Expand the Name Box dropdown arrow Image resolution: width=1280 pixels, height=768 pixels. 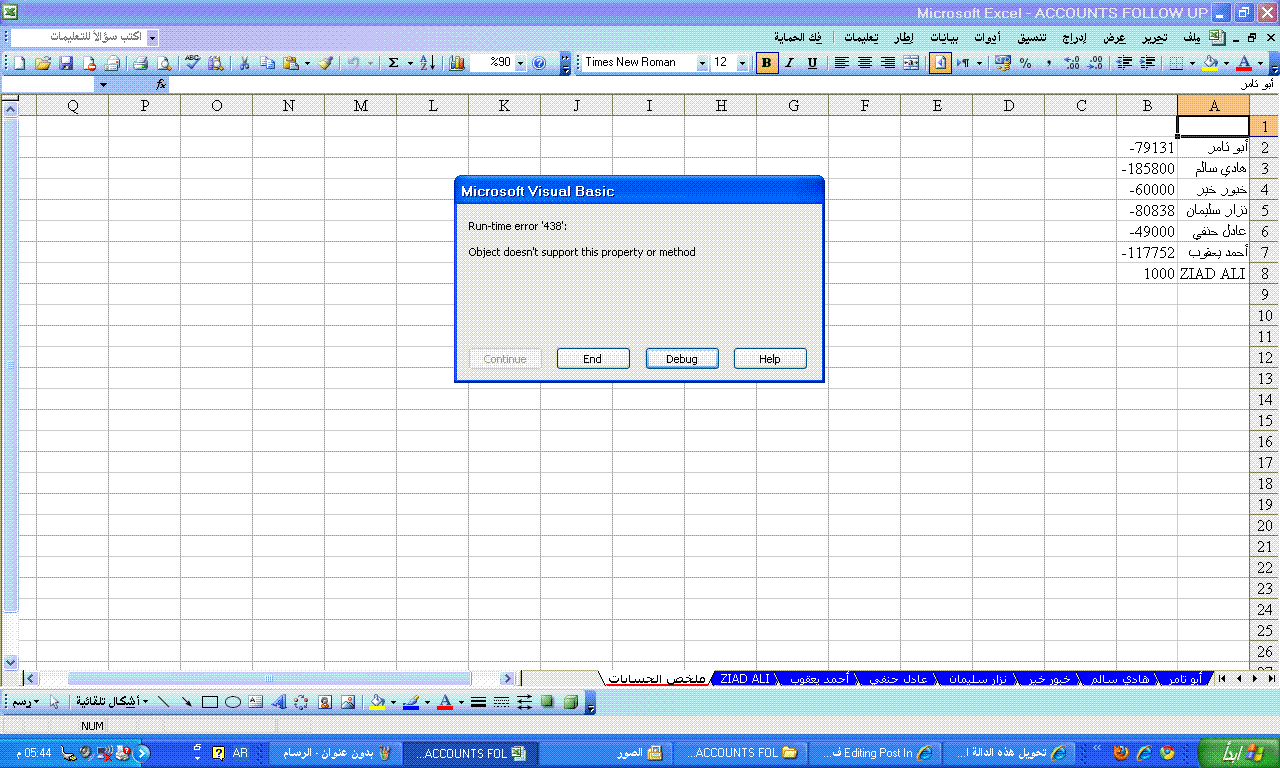(103, 85)
